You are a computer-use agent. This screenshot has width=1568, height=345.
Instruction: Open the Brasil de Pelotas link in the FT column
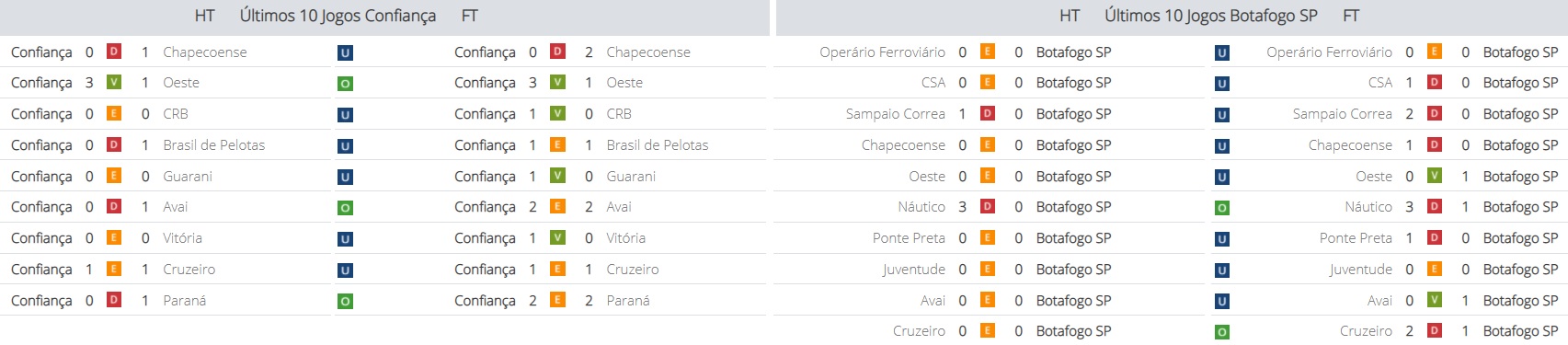point(658,145)
